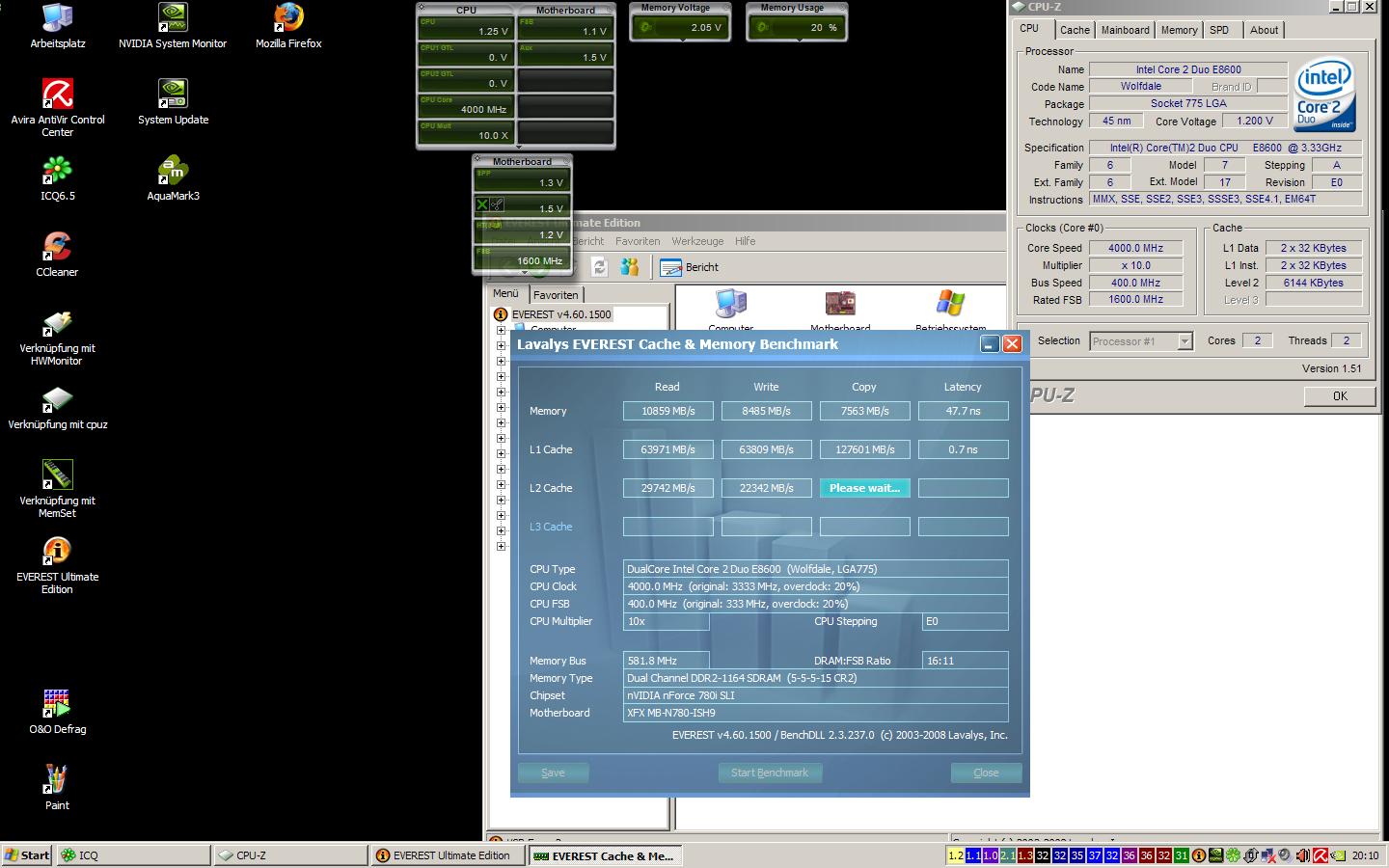Open the Arbeitsplatz desktop icon
1389x868 pixels.
[x=57, y=26]
